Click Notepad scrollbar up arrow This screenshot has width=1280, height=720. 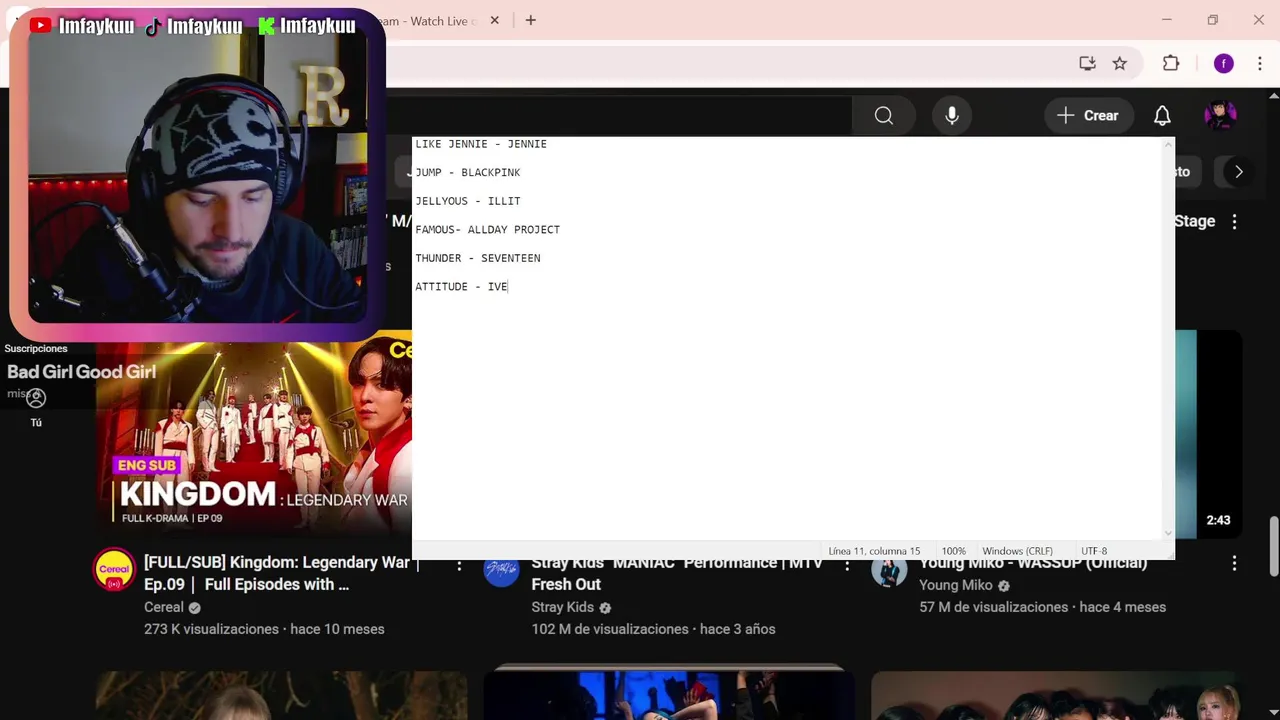[1168, 145]
